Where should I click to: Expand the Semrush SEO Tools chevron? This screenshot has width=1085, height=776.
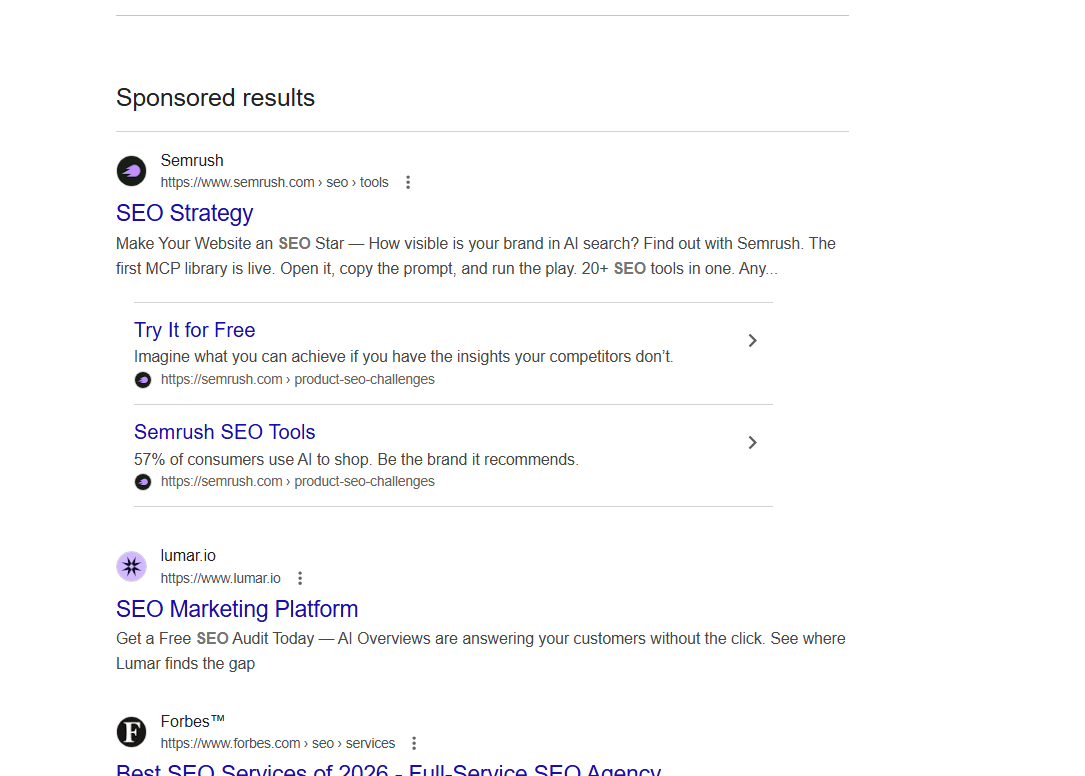click(x=752, y=442)
